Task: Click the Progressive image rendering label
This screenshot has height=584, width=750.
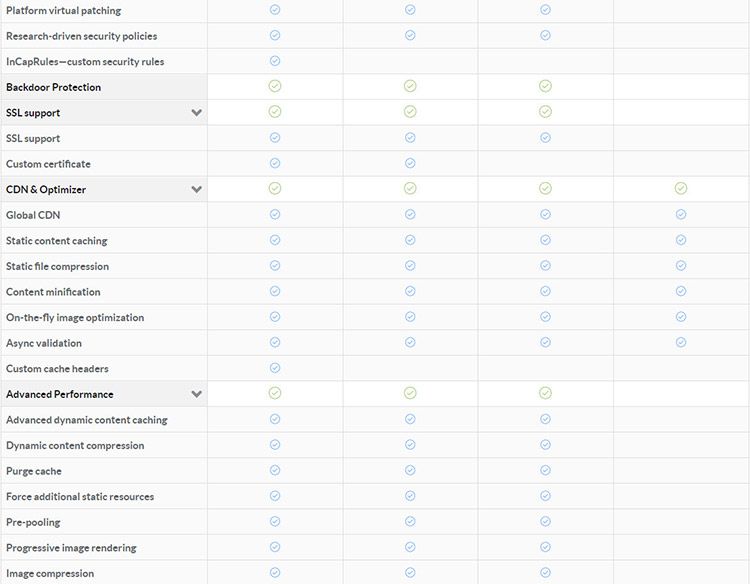Action: (x=71, y=548)
